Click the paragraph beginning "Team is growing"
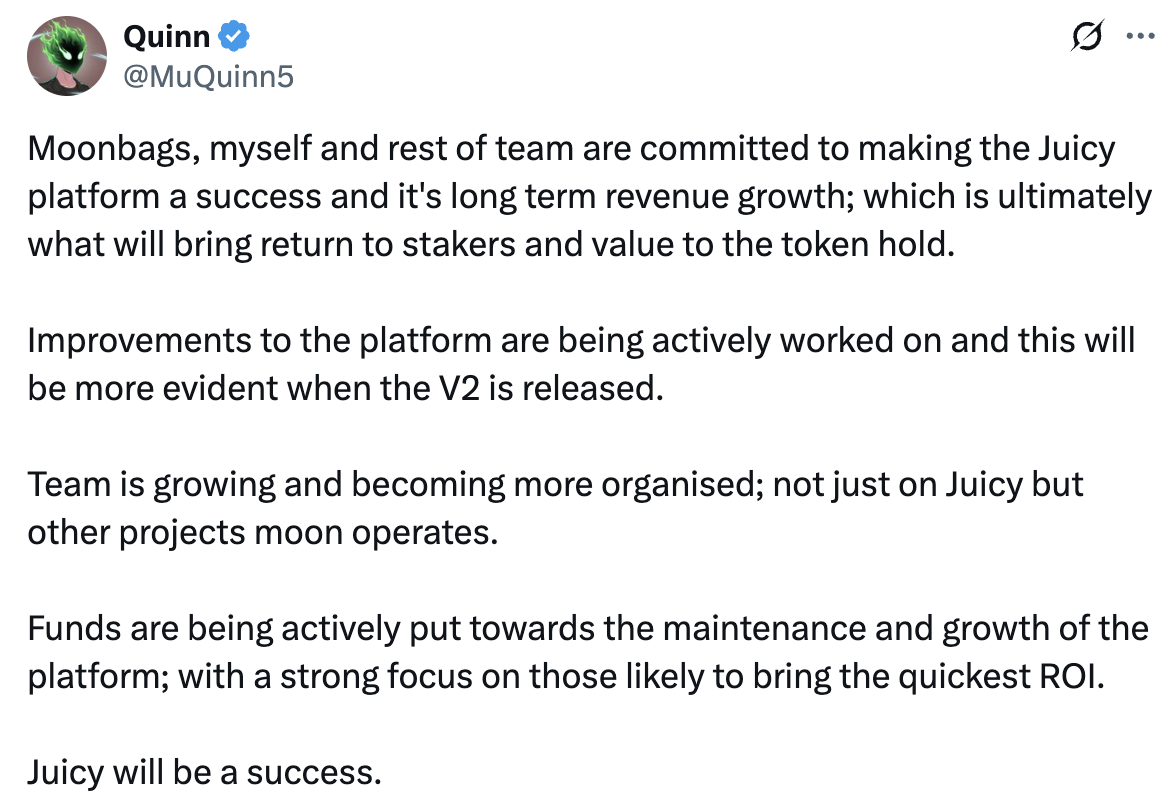Screen dimensions: 1172x812 [x=555, y=508]
